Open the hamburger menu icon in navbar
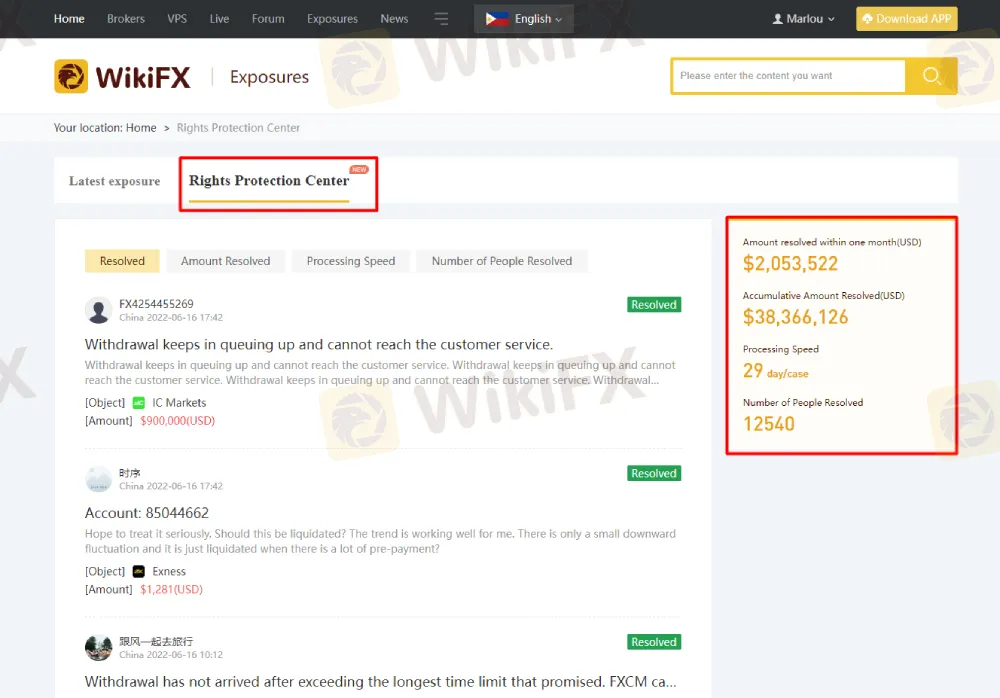Image resolution: width=1000 pixels, height=698 pixels. (441, 19)
